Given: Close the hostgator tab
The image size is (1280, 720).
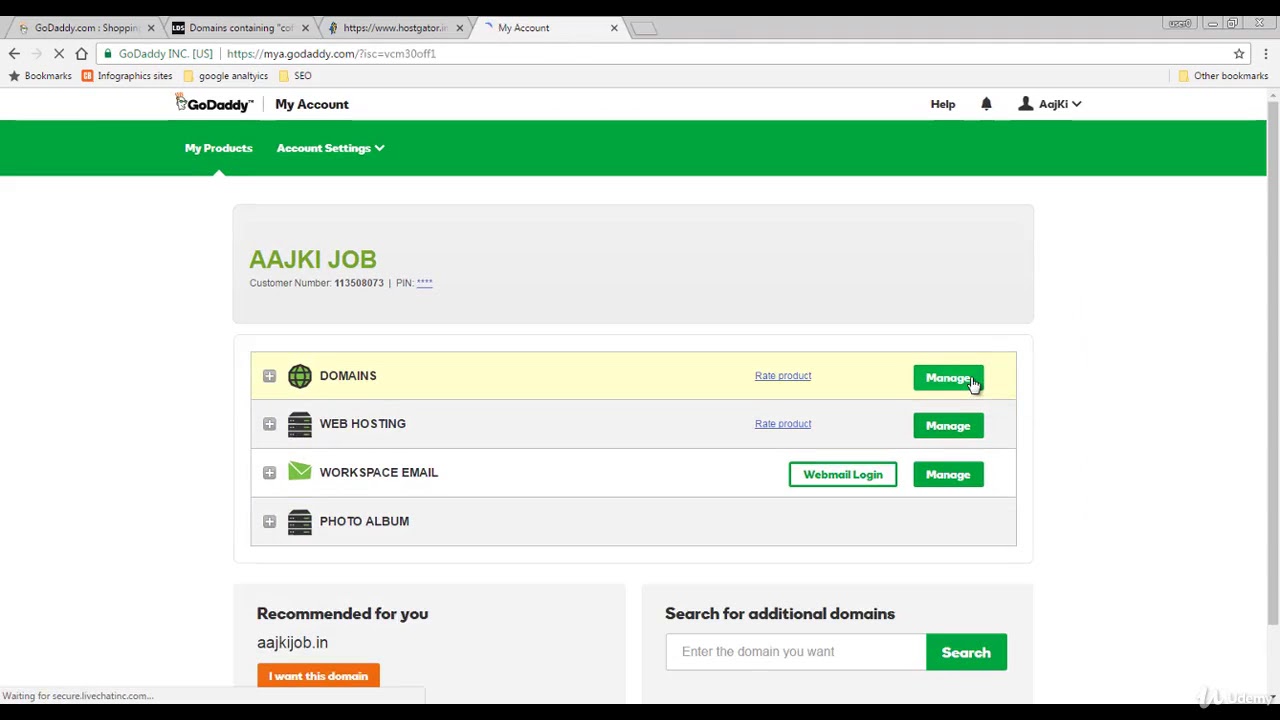Looking at the screenshot, I should point(459,28).
